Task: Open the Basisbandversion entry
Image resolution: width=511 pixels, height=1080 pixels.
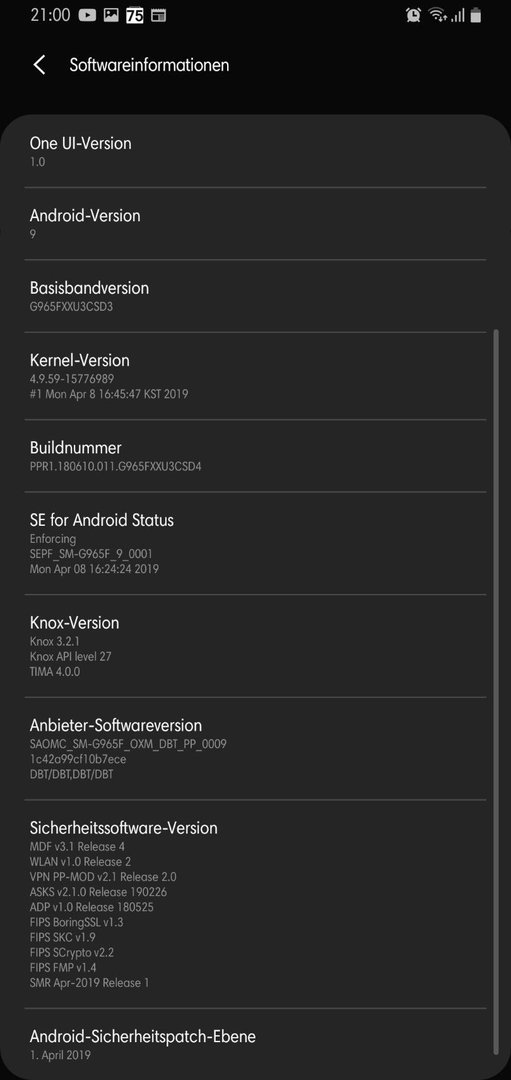Action: (x=256, y=295)
